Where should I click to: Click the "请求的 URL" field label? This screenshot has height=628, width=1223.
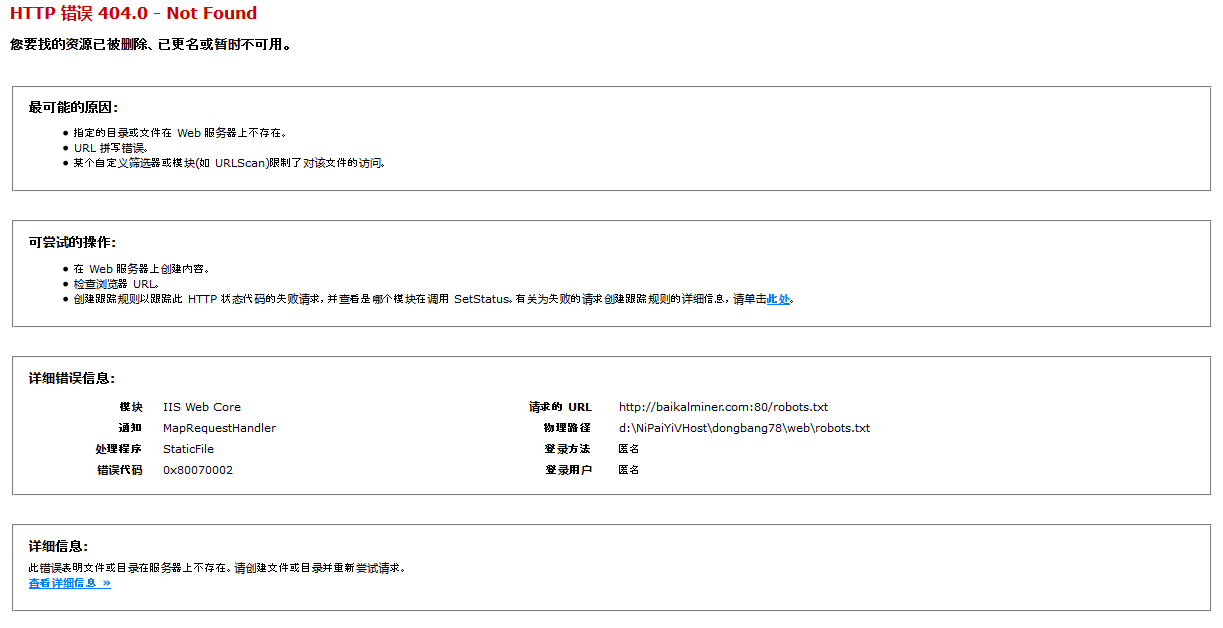[560, 407]
